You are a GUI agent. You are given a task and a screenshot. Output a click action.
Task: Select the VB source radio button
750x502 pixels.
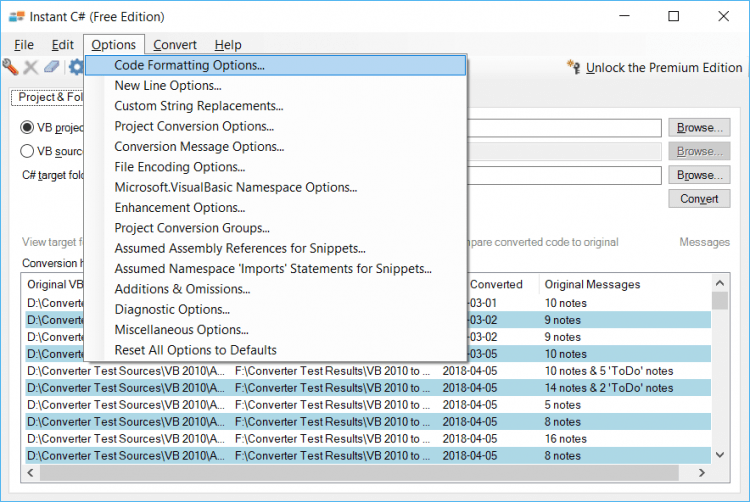point(28,152)
